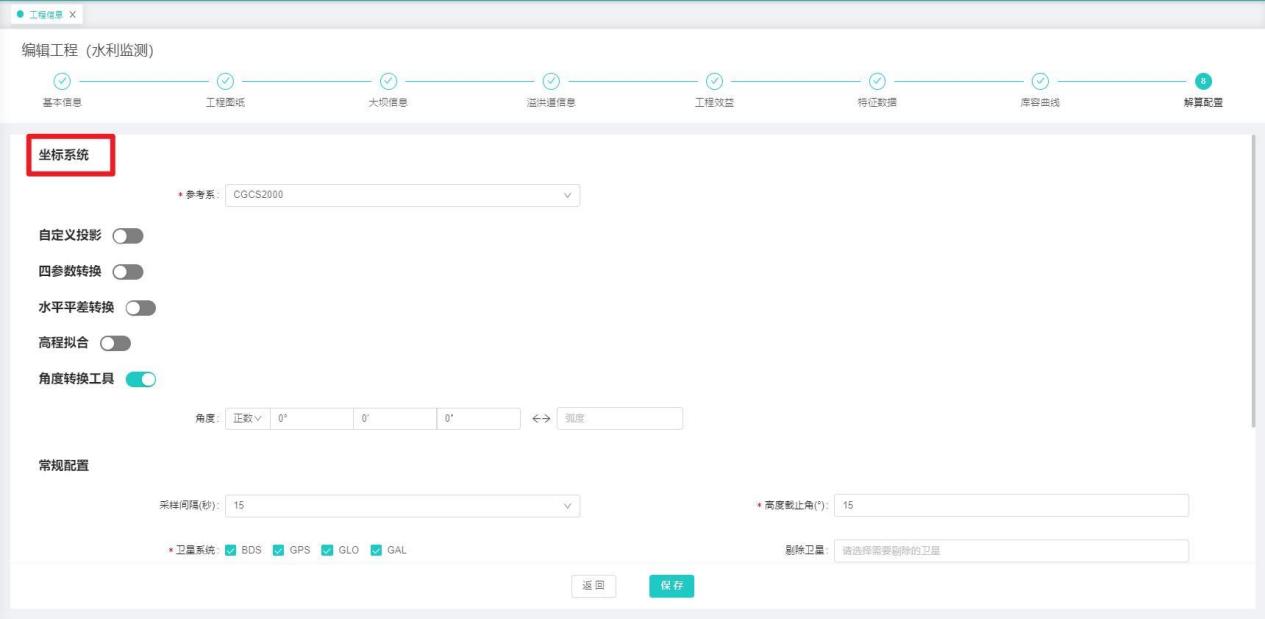Uncheck the BDS satellite system checkbox

231,551
